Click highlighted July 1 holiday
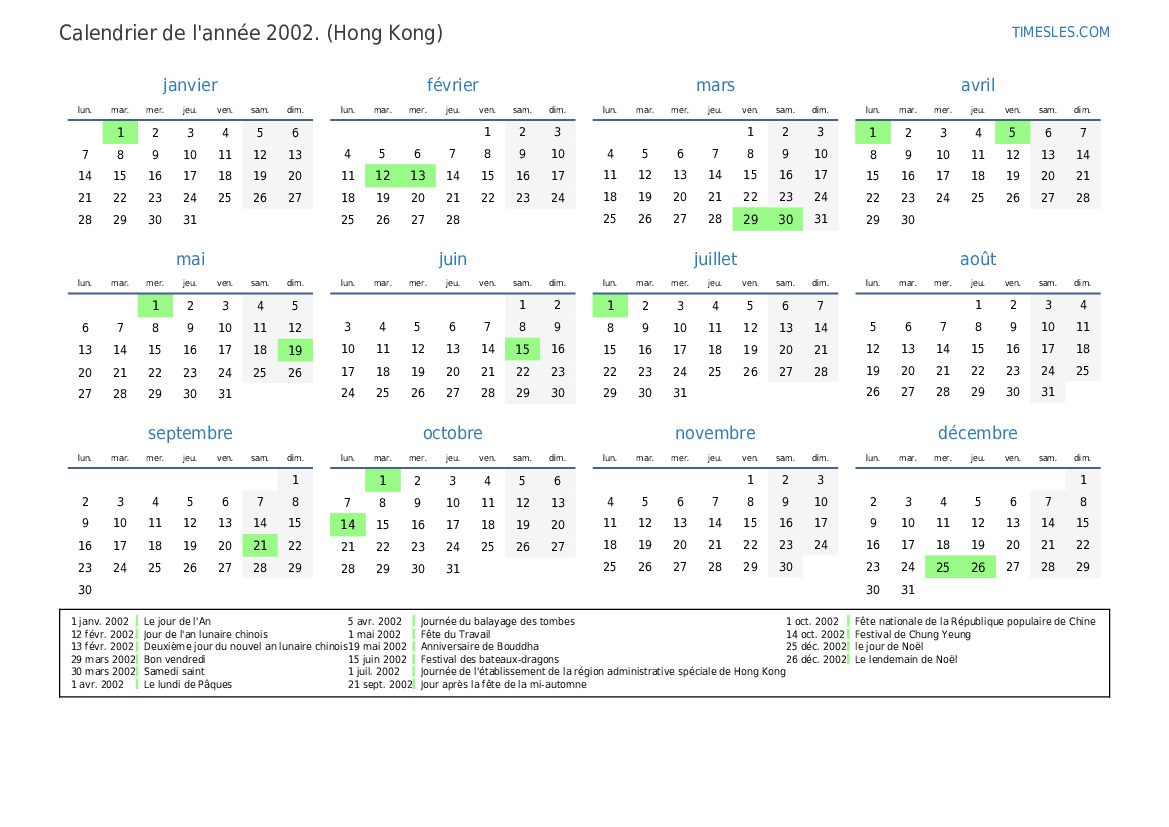The width and height of the screenshot is (1169, 827). [x=610, y=306]
